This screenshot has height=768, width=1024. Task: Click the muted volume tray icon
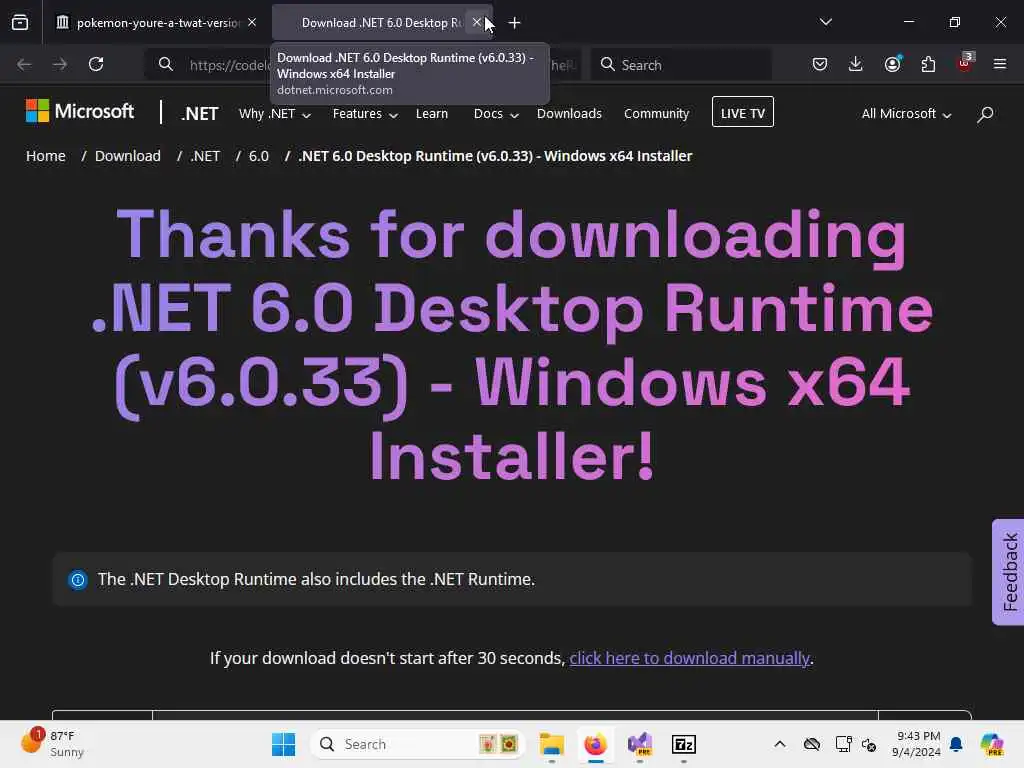pyautogui.click(x=869, y=744)
